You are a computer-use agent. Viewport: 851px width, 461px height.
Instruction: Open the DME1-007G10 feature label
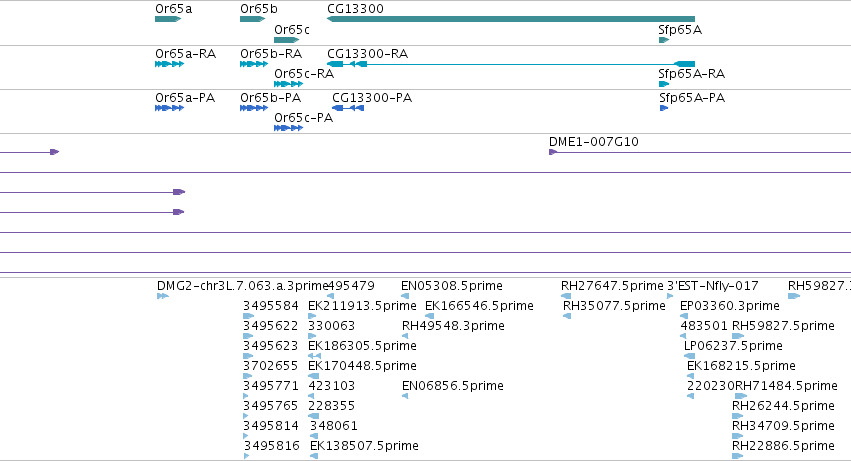(594, 142)
